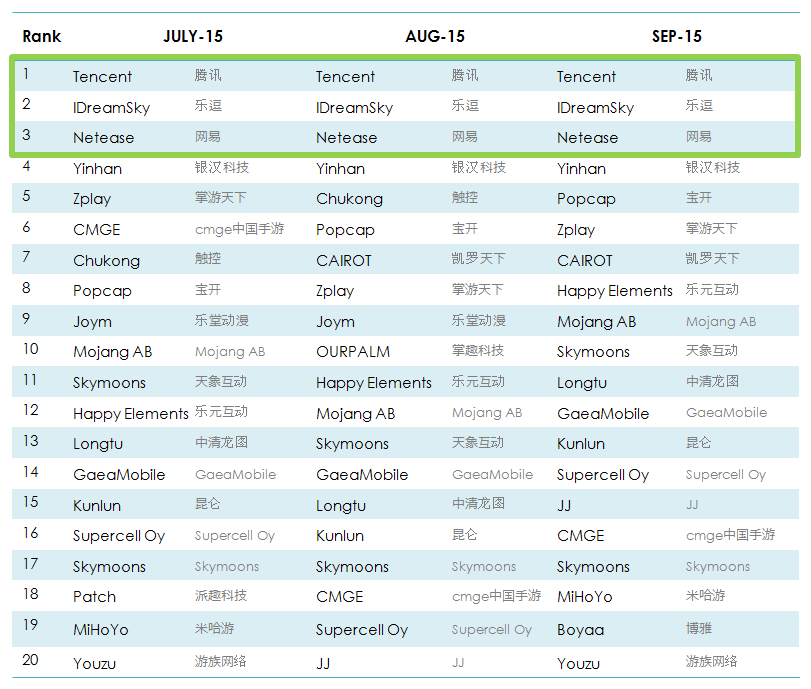Image resolution: width=811 pixels, height=689 pixels.
Task: Click 'Joym' in the JULY-15 column
Action: coord(92,322)
